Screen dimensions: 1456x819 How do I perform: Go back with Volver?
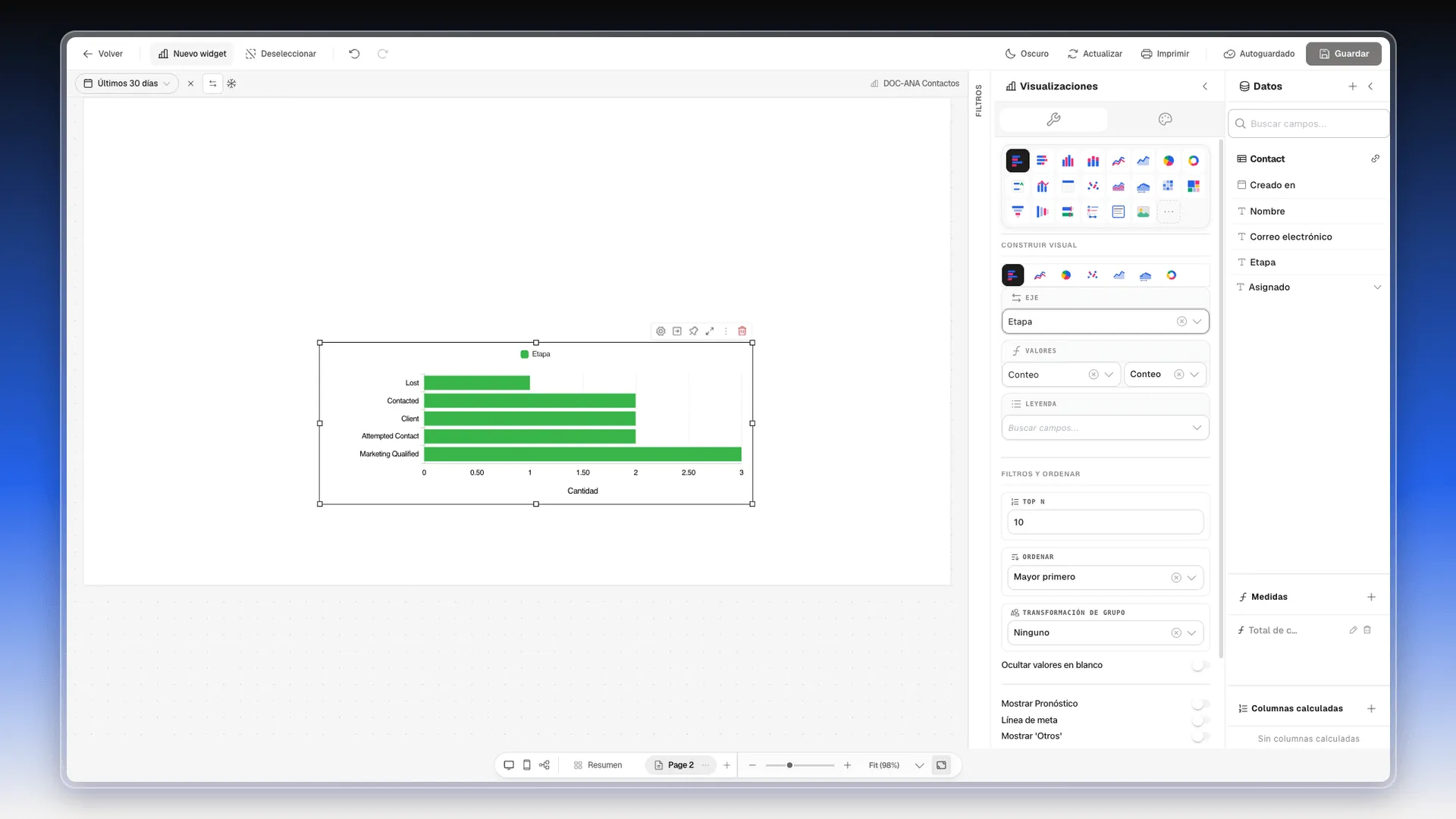pyautogui.click(x=102, y=54)
